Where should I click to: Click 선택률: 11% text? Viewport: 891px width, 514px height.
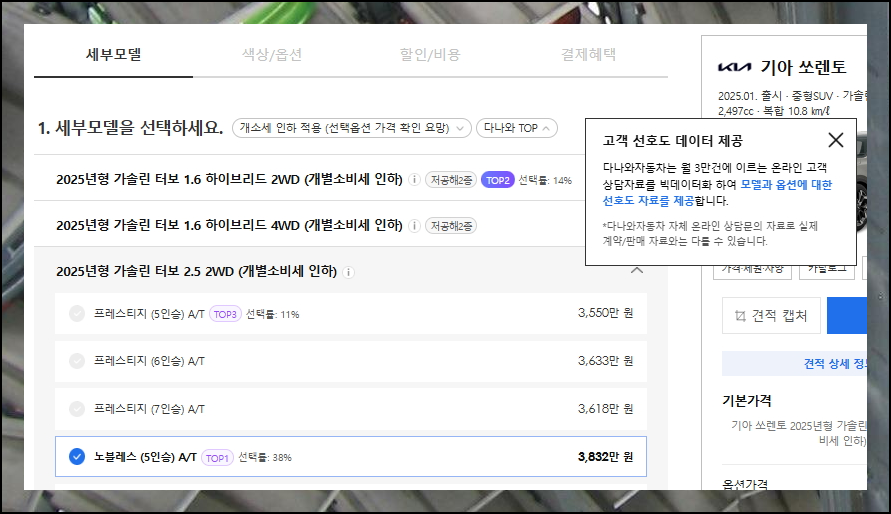coord(272,315)
